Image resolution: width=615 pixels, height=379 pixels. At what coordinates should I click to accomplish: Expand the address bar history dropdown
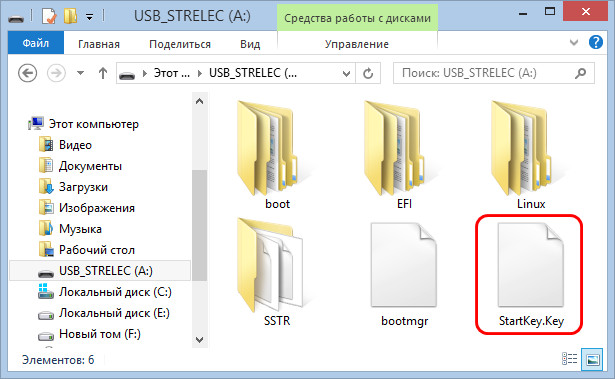pos(346,73)
